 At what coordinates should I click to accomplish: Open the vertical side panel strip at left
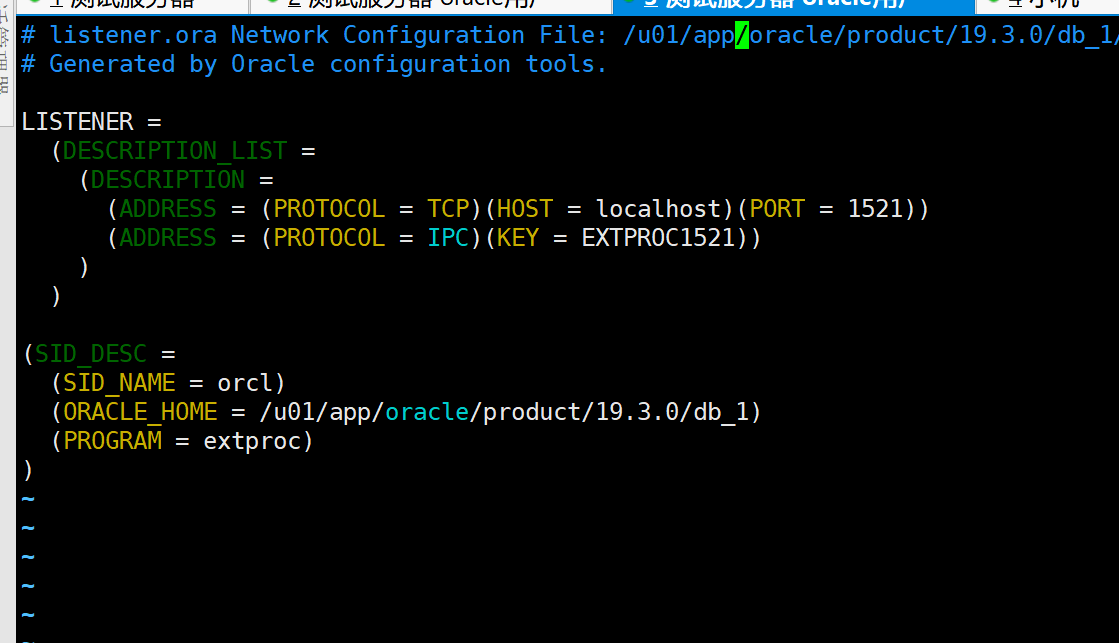tap(6, 63)
